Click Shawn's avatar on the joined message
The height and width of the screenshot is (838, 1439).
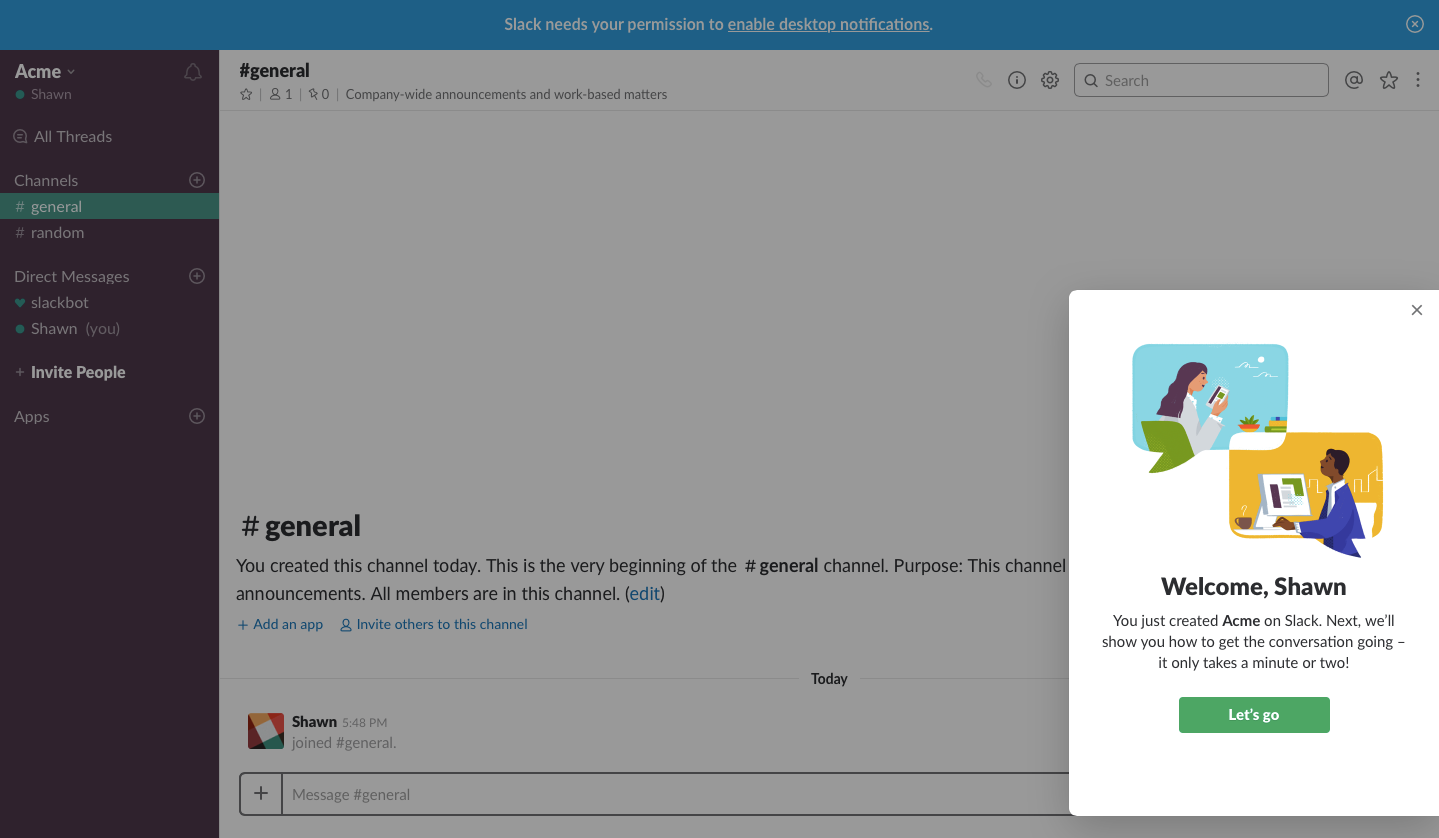(x=266, y=731)
